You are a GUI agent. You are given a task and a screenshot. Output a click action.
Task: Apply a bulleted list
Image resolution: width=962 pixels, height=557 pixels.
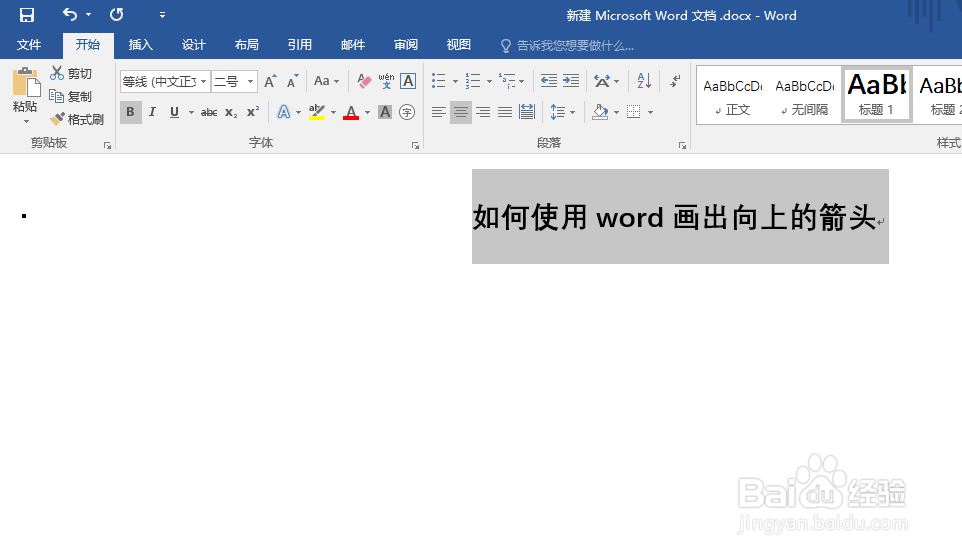[439, 81]
